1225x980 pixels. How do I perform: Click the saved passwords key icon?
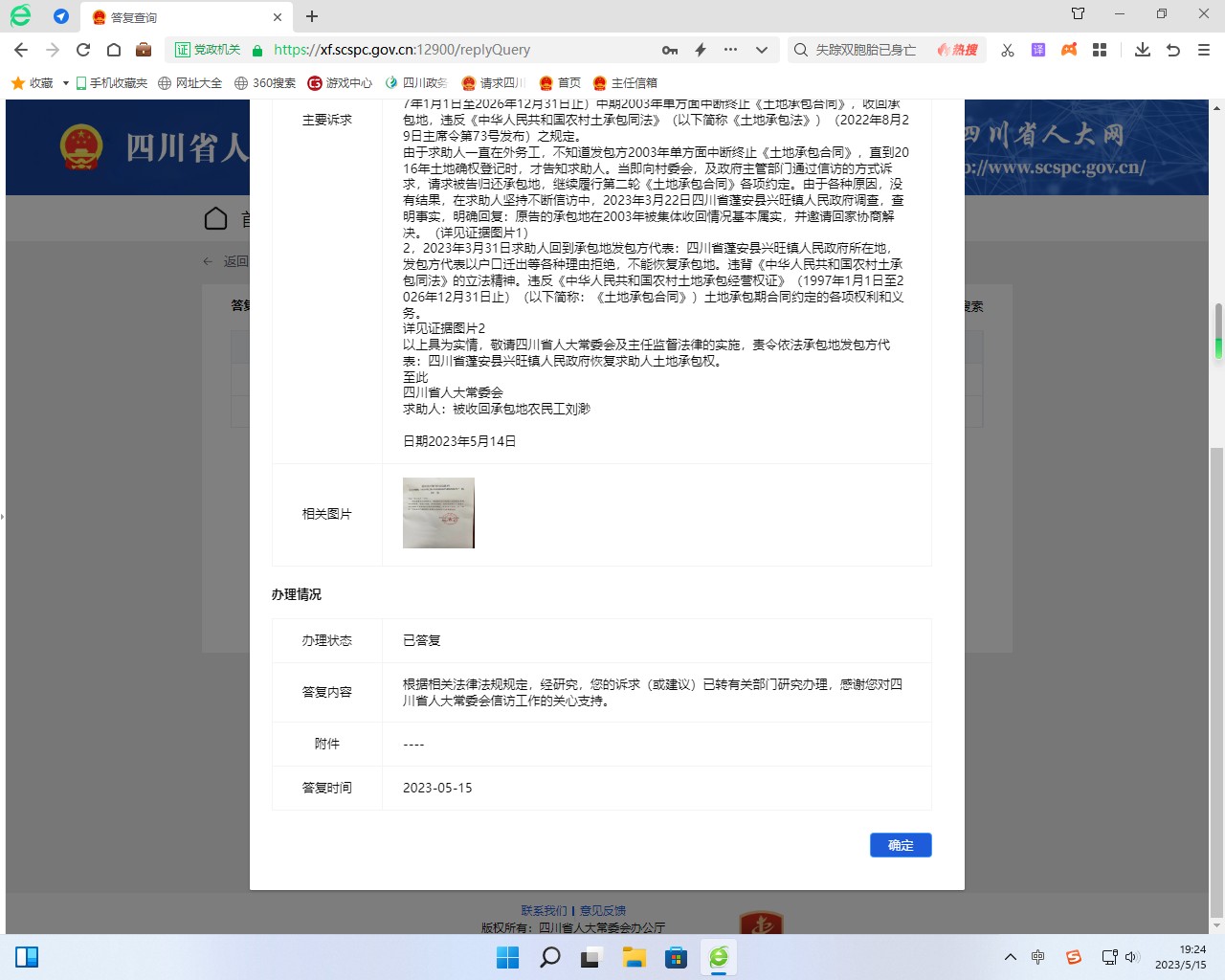(670, 50)
